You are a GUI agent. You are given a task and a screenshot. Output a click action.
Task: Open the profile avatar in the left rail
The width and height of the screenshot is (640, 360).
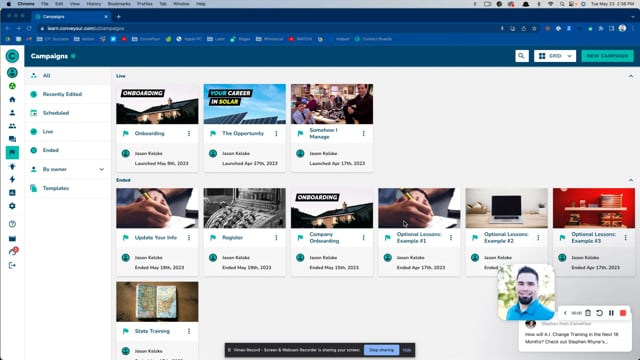[x=12, y=73]
